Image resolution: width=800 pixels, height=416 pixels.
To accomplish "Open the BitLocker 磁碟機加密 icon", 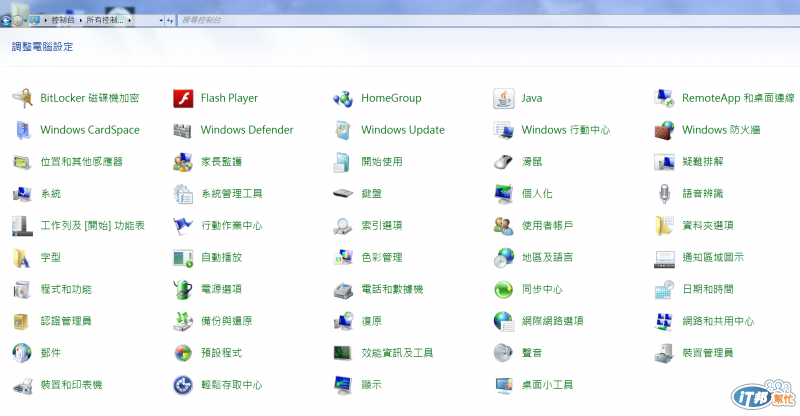I will pos(22,98).
